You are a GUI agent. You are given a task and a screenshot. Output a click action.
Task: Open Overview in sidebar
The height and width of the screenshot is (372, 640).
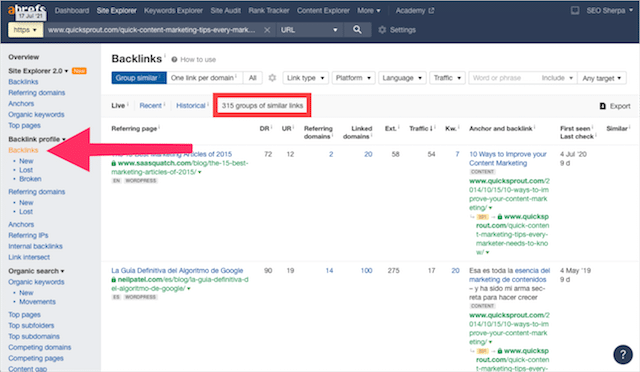tap(24, 57)
